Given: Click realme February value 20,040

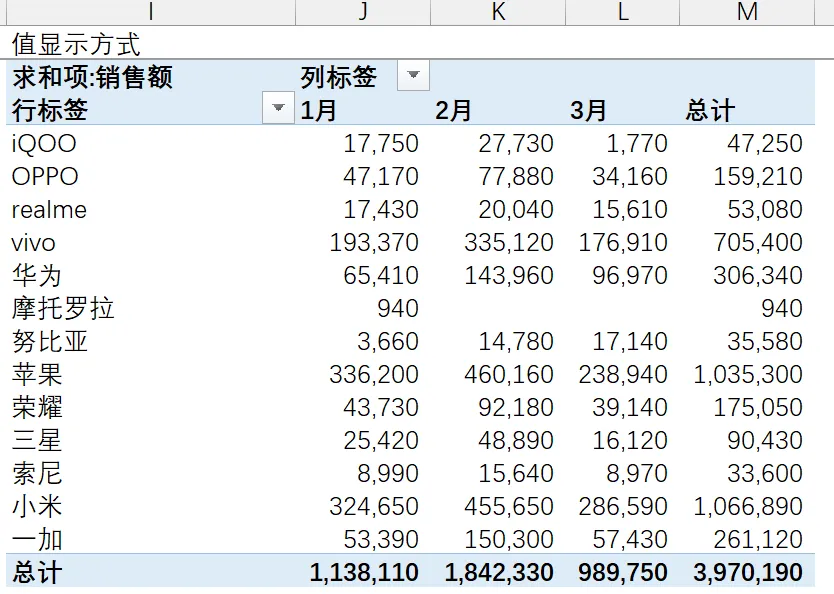Looking at the screenshot, I should pyautogui.click(x=516, y=210).
